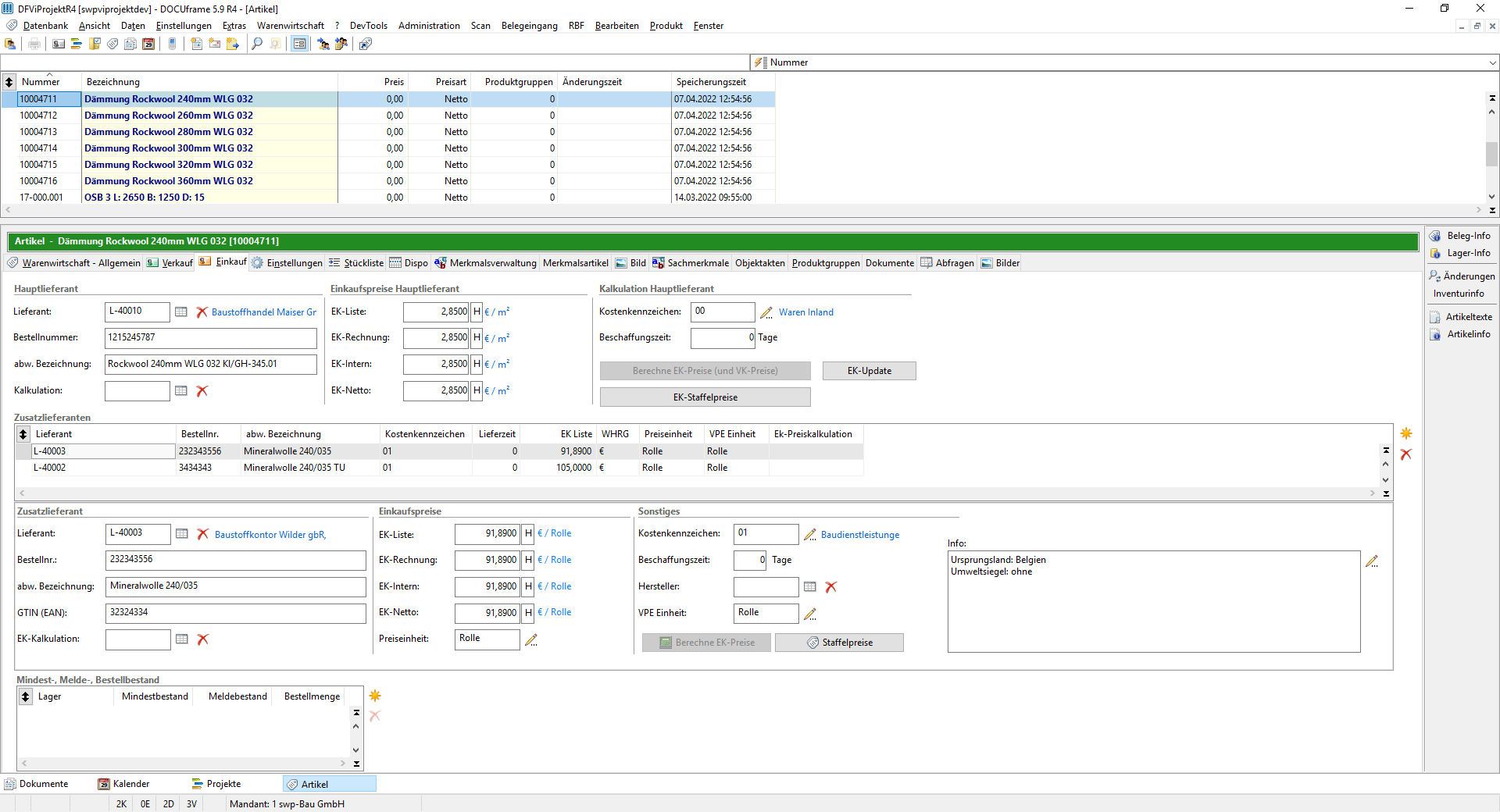Click the Info text area
The height and width of the screenshot is (812, 1500).
pos(1154,601)
